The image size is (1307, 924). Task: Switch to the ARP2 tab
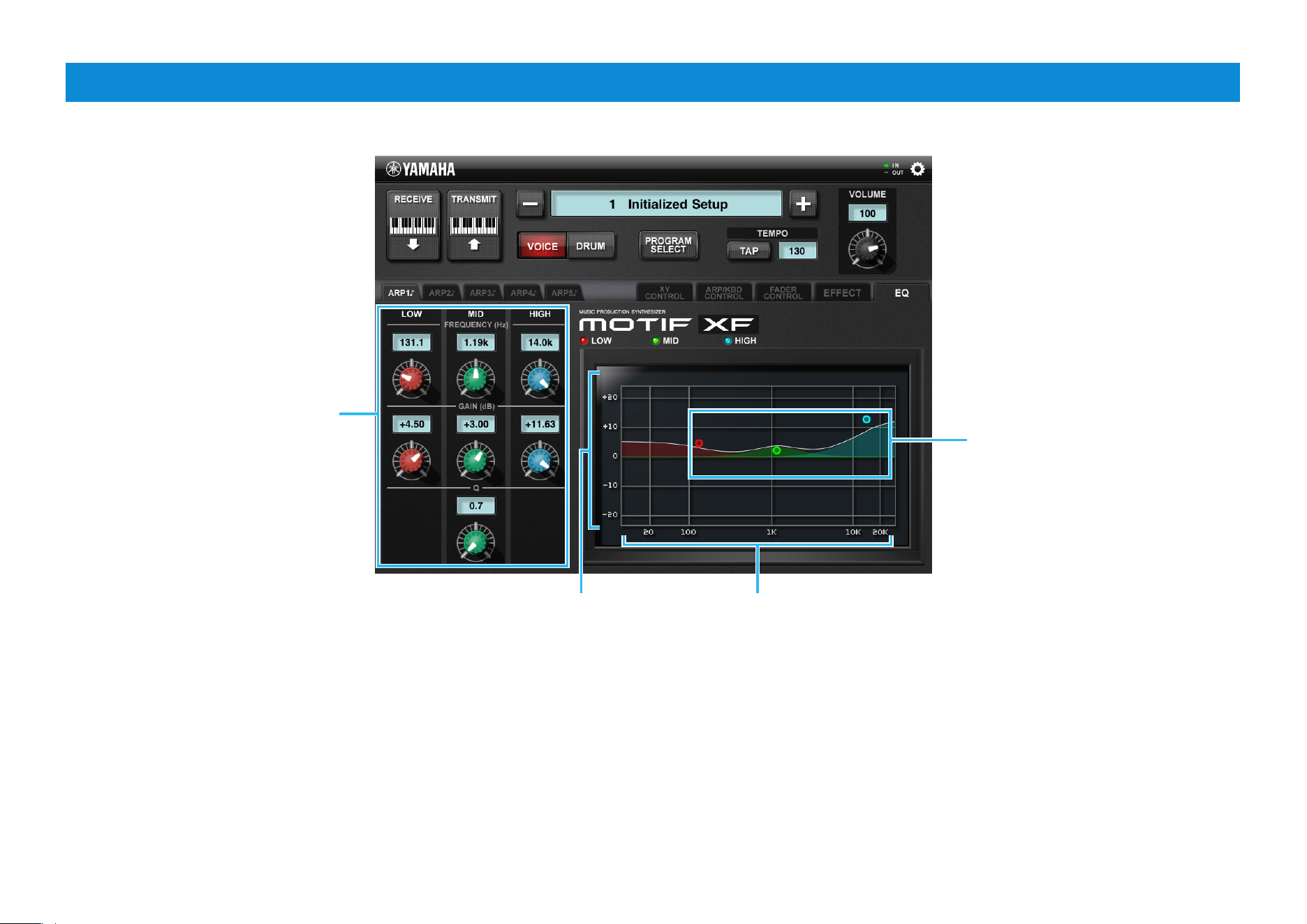point(441,293)
